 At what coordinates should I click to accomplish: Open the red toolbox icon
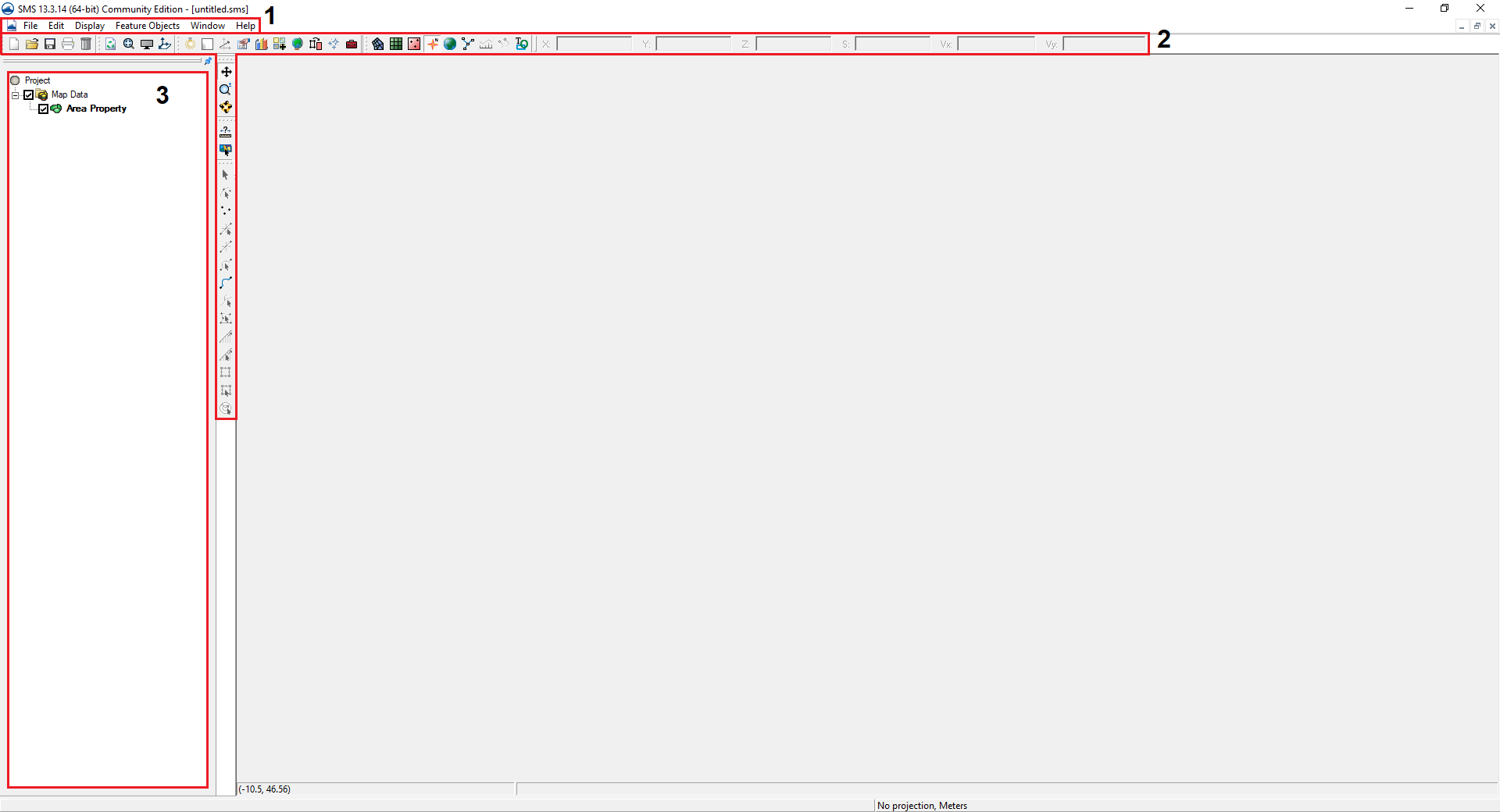(x=352, y=45)
